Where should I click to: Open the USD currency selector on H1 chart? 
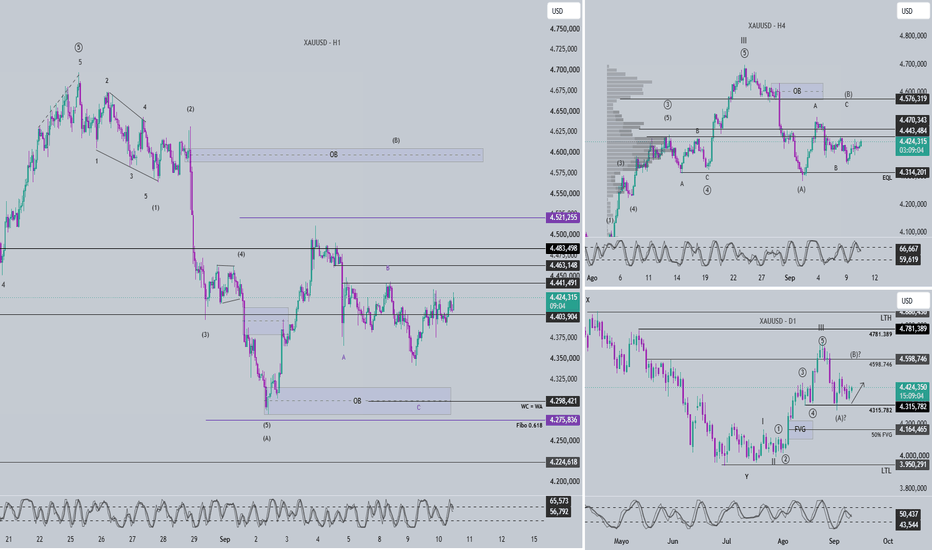pyautogui.click(x=563, y=11)
